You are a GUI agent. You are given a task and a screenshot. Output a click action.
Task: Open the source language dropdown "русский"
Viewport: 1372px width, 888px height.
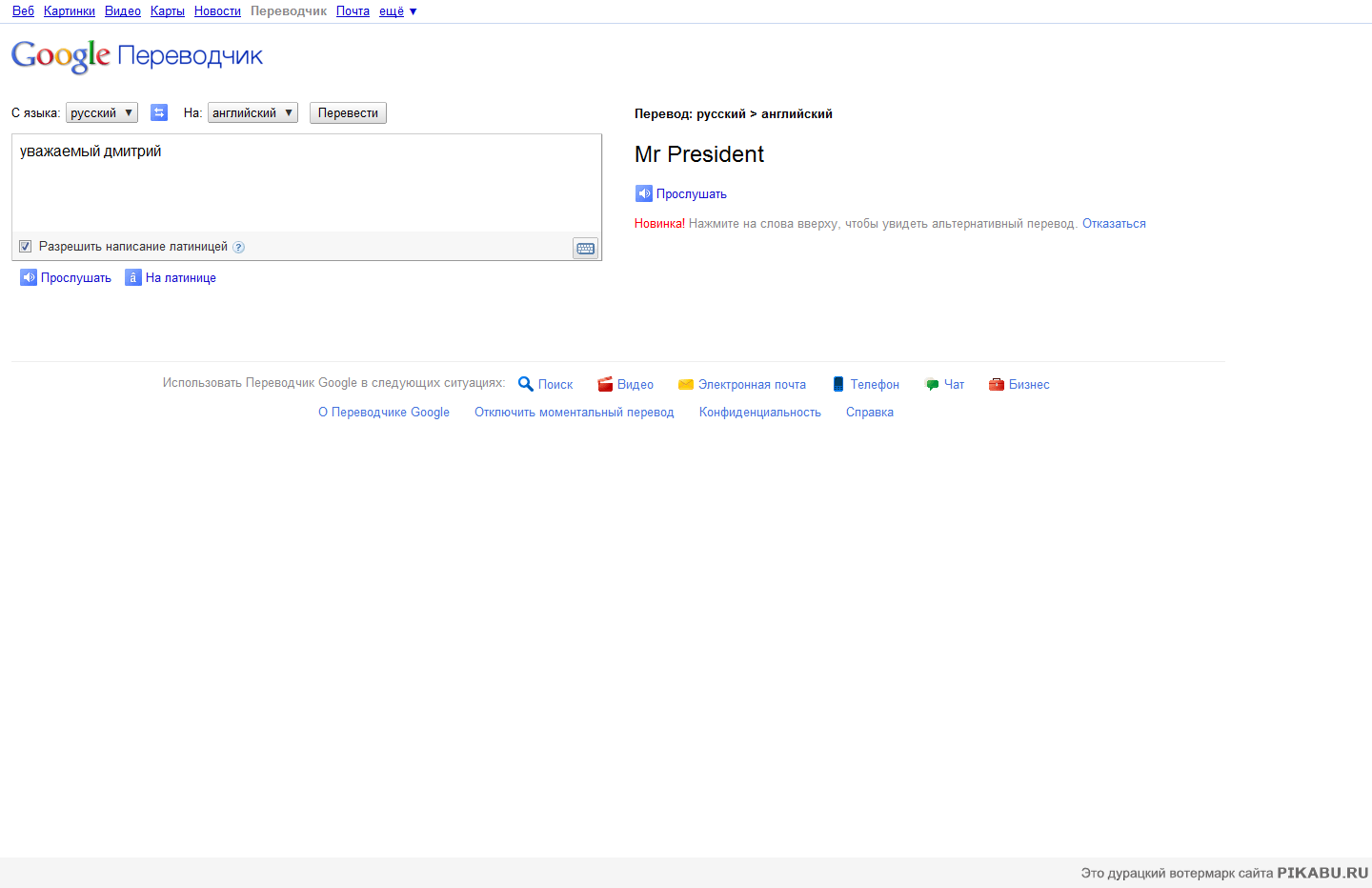pos(102,112)
